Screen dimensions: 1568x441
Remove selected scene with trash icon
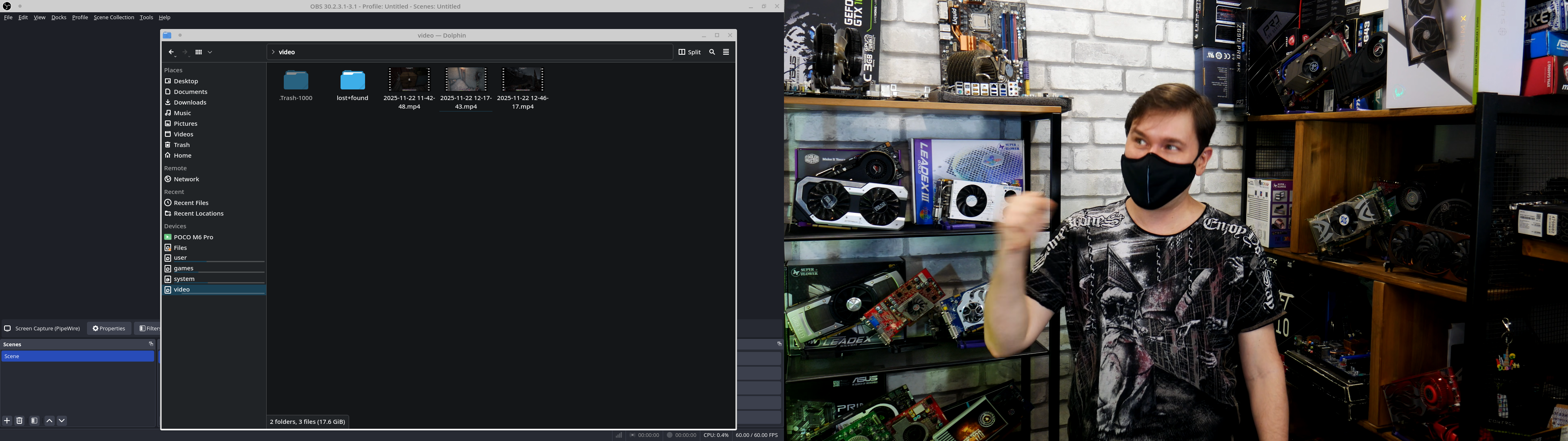point(20,421)
